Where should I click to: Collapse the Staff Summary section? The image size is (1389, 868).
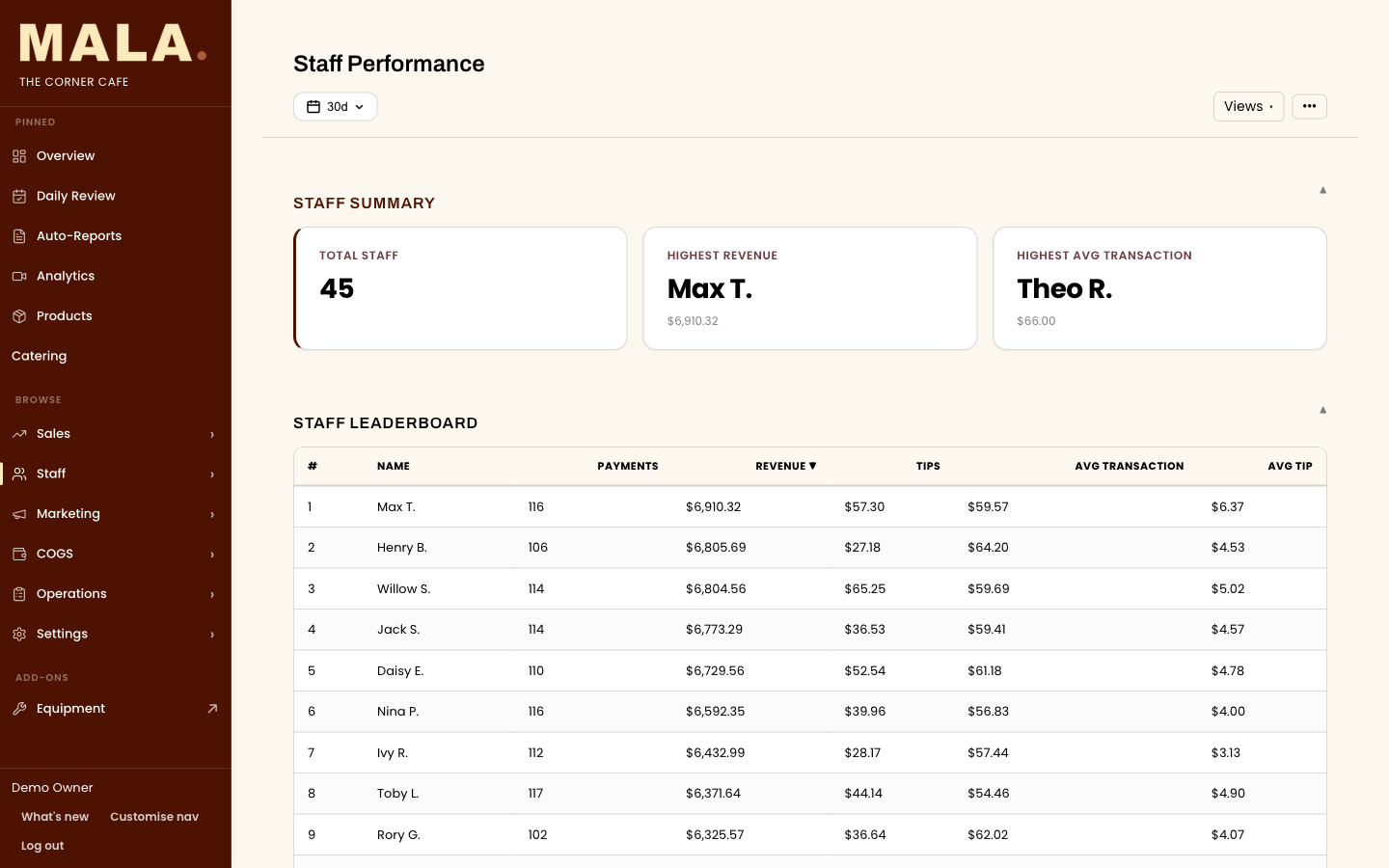point(1322,190)
